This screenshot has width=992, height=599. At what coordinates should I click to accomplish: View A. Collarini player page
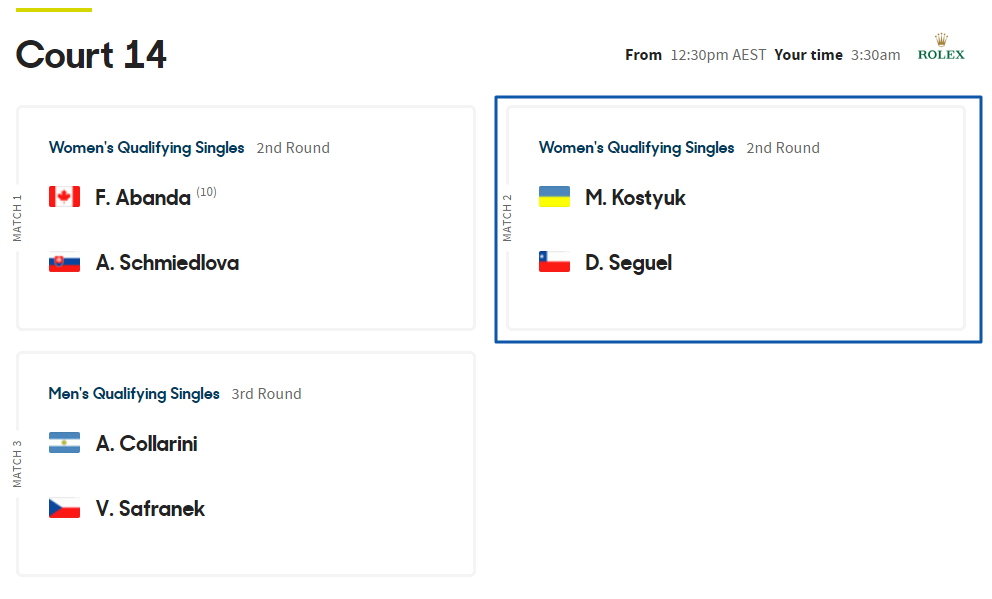pyautogui.click(x=146, y=443)
